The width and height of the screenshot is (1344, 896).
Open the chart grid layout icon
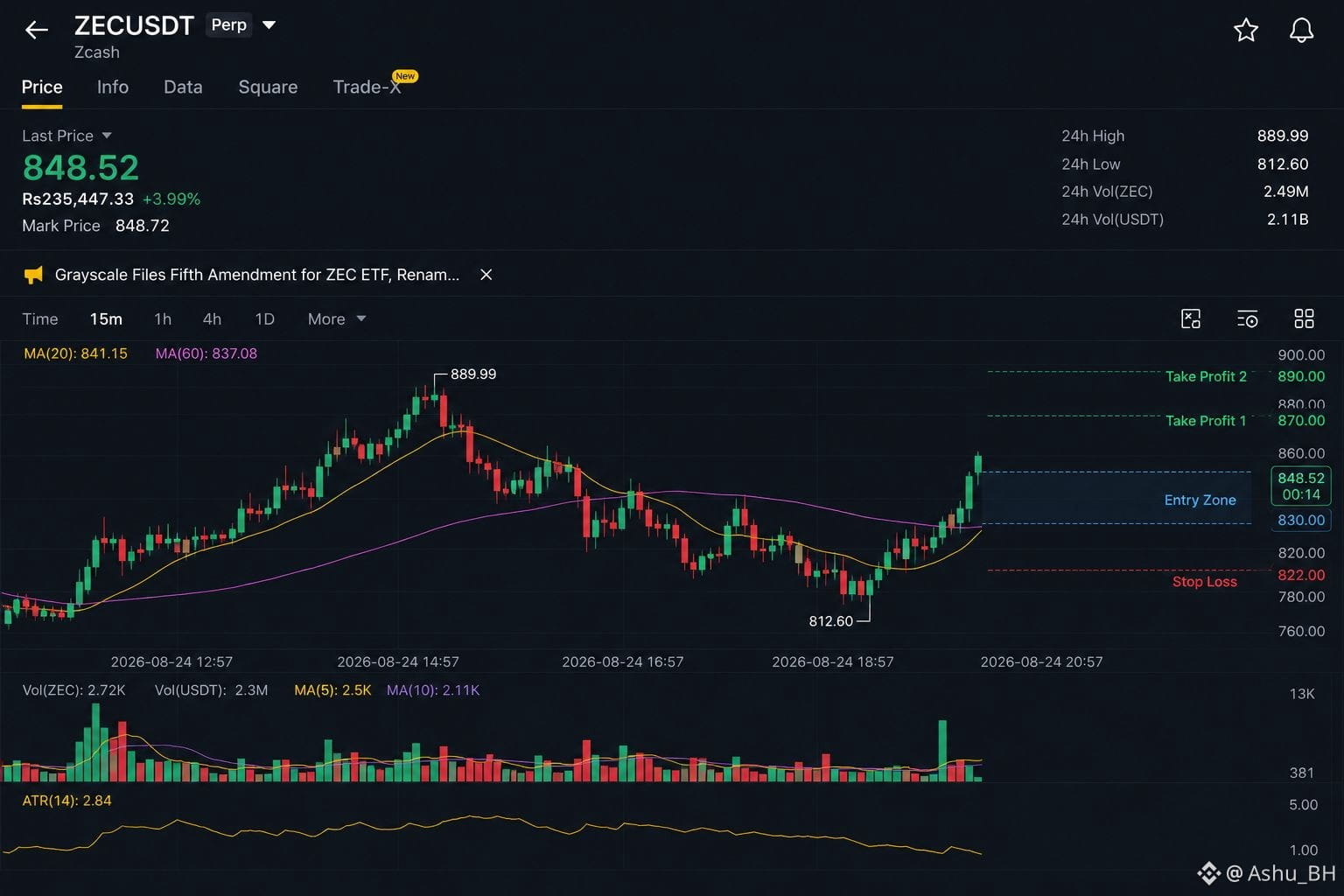click(1304, 318)
